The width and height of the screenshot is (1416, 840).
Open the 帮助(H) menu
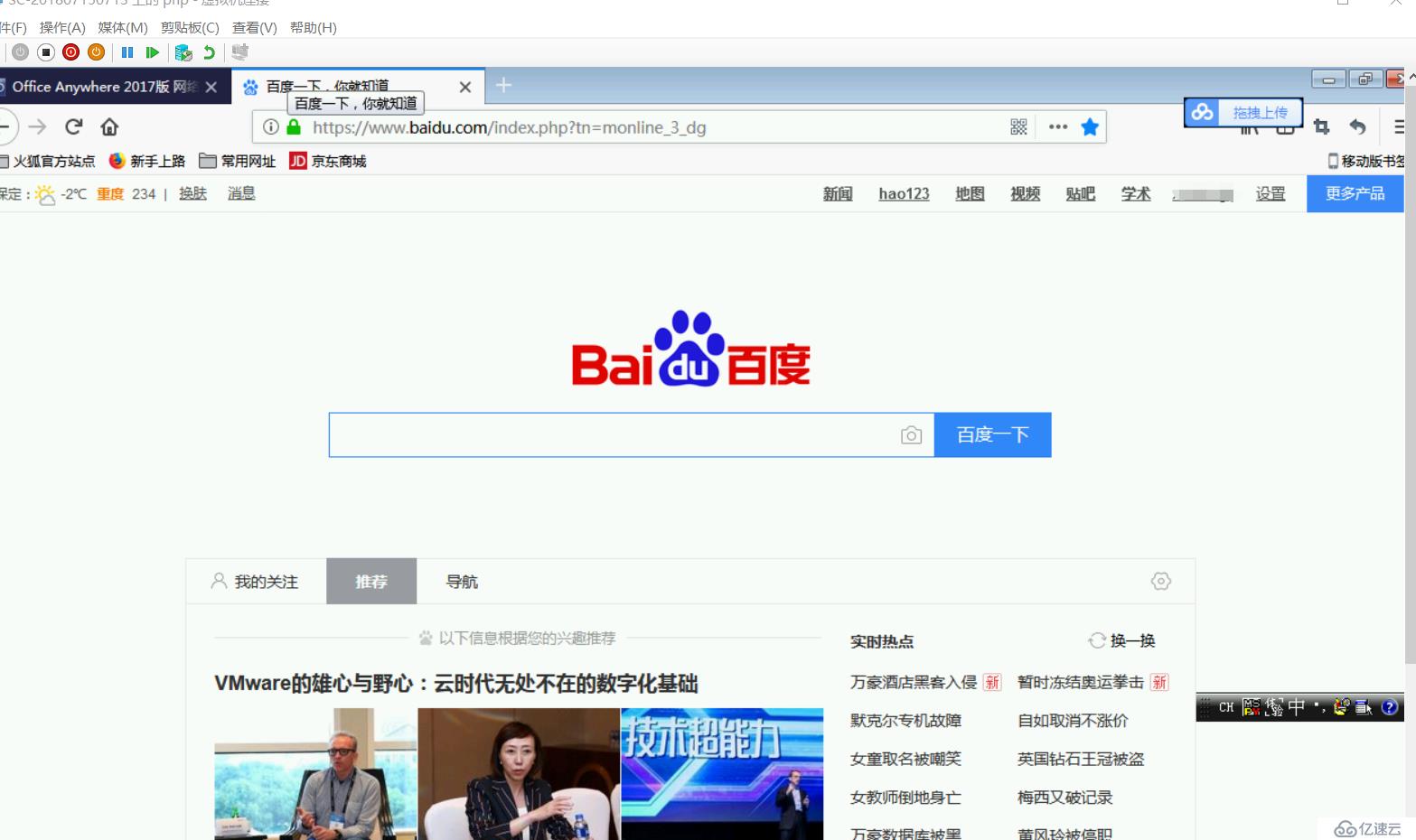(313, 28)
